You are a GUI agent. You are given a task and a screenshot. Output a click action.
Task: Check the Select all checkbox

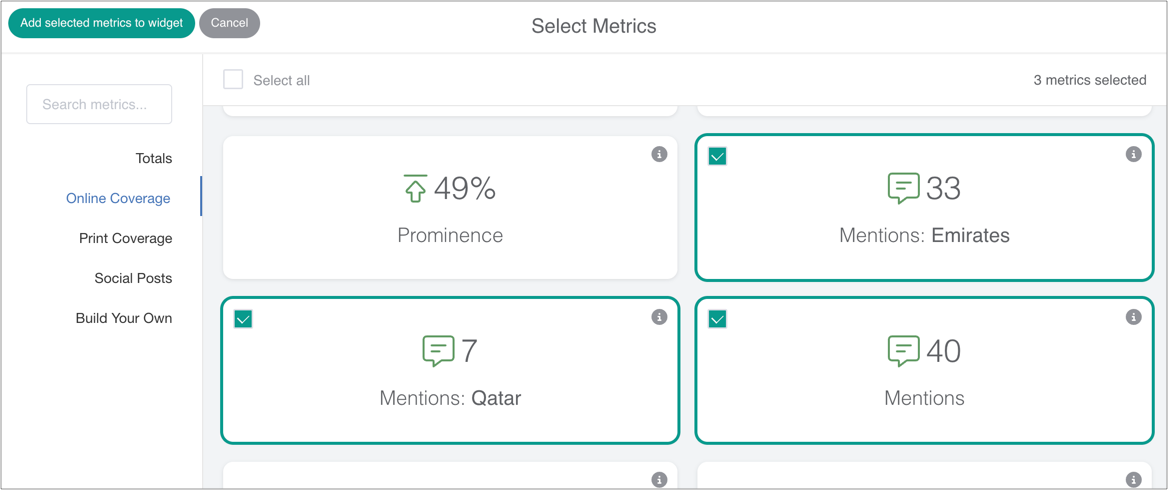[x=233, y=80]
